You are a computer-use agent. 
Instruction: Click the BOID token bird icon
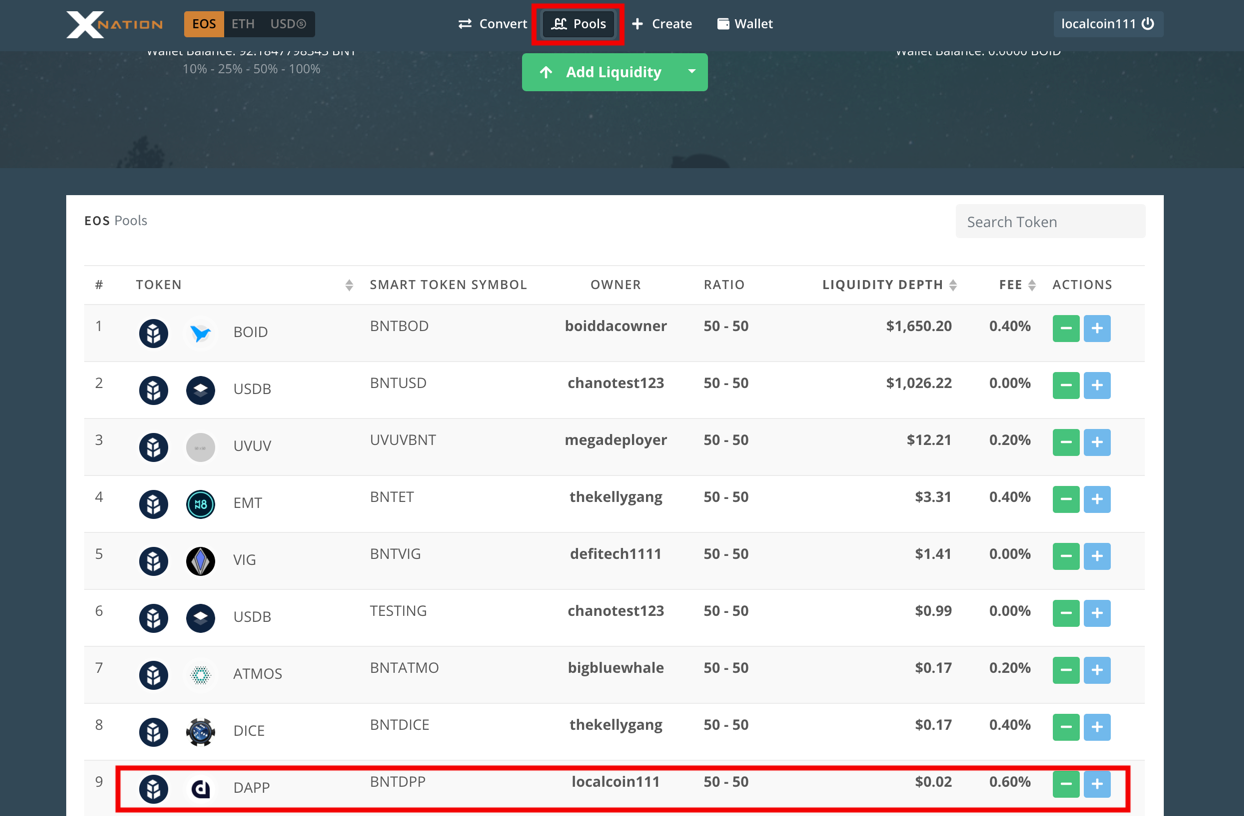[x=201, y=333]
